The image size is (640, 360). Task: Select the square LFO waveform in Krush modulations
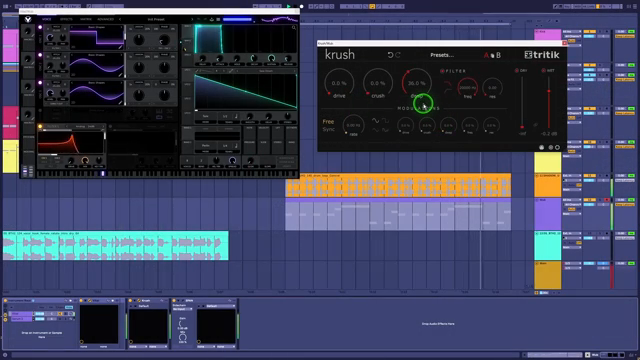[x=385, y=121]
